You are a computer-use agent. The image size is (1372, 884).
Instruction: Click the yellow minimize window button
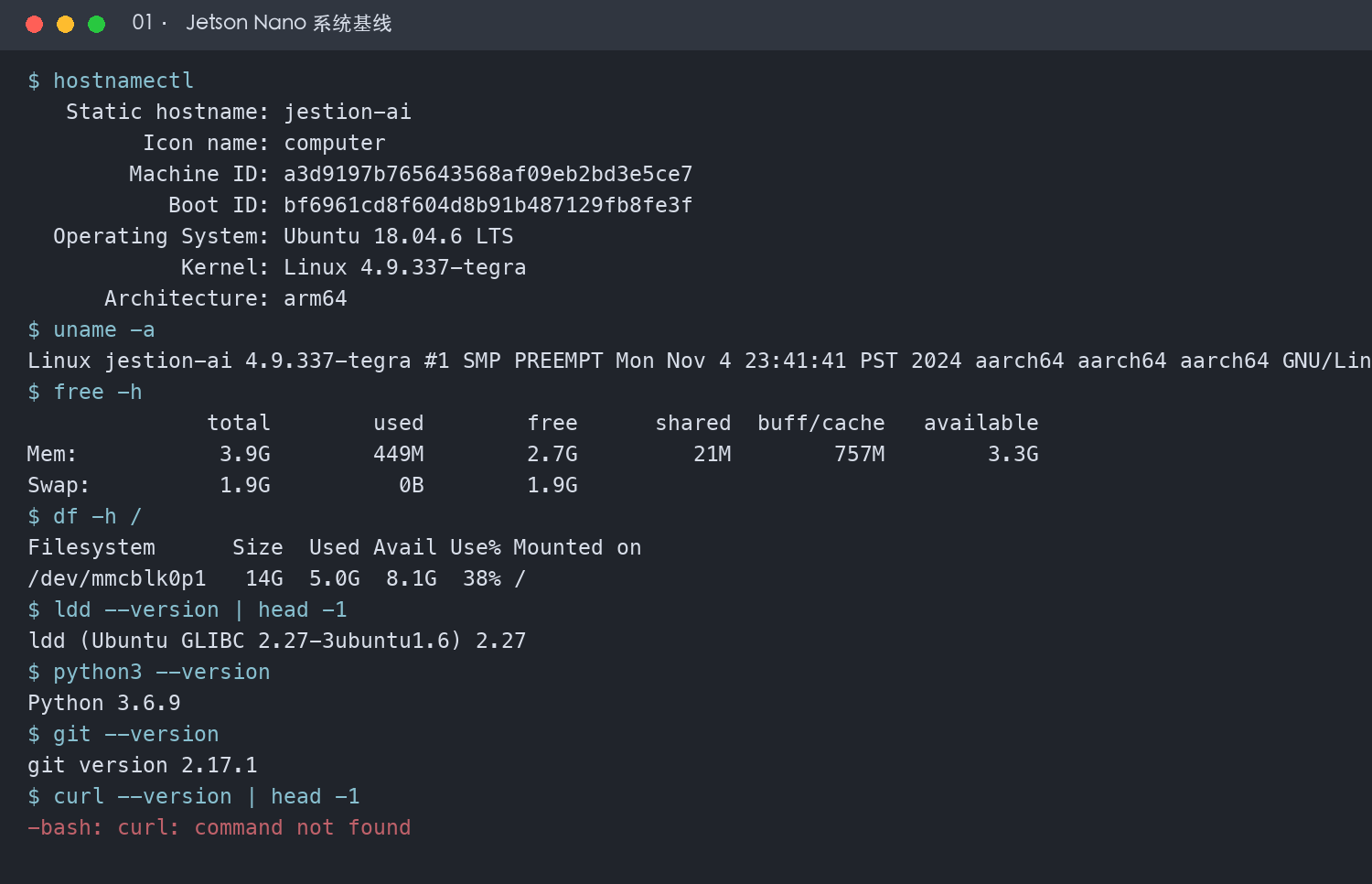click(66, 24)
